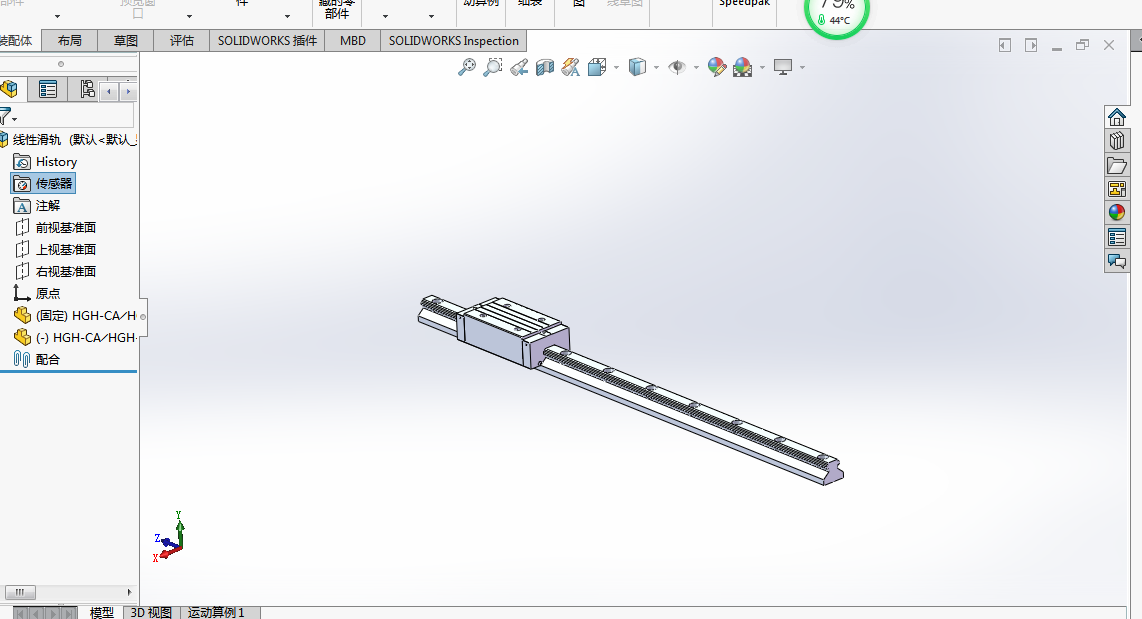Click the Previous View icon
Viewport: 1142px width, 619px height.
(x=519, y=67)
